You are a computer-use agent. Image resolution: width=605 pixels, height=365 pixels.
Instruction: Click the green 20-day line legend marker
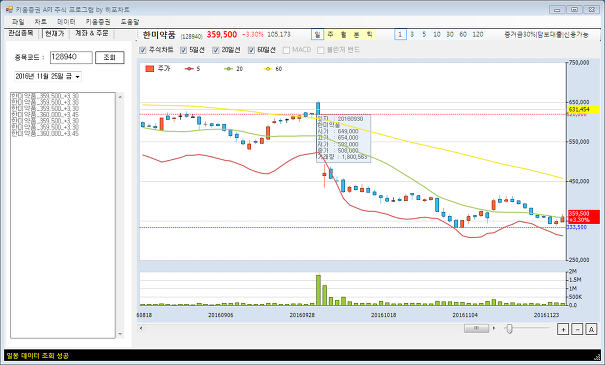229,69
